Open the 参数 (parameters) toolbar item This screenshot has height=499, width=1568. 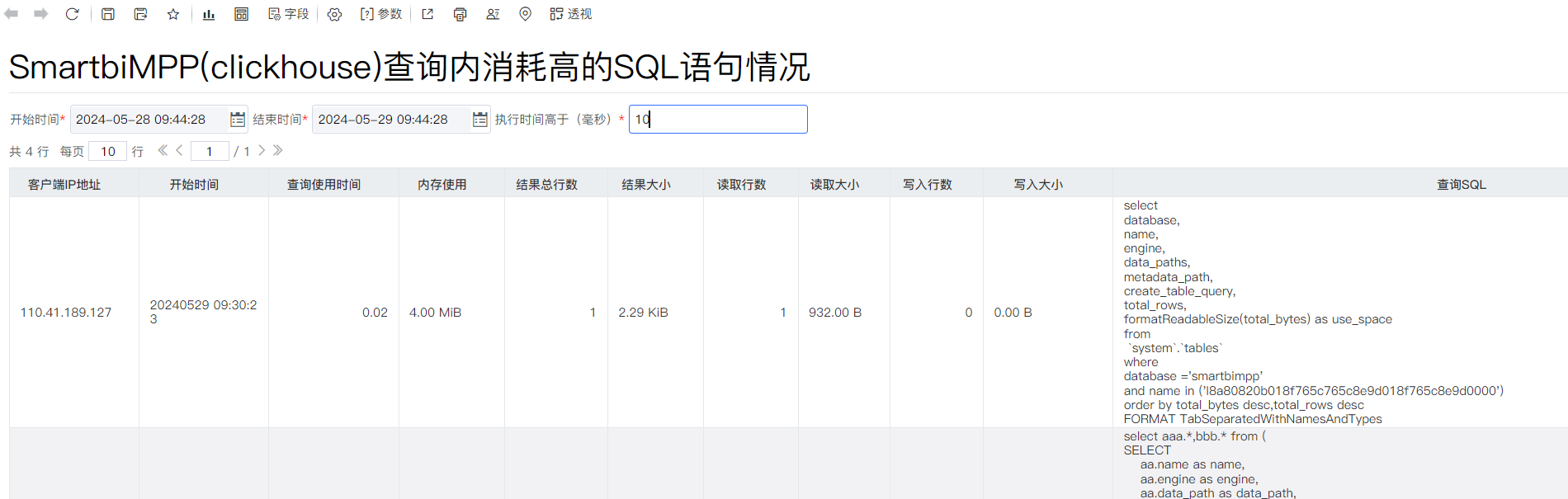(x=381, y=14)
